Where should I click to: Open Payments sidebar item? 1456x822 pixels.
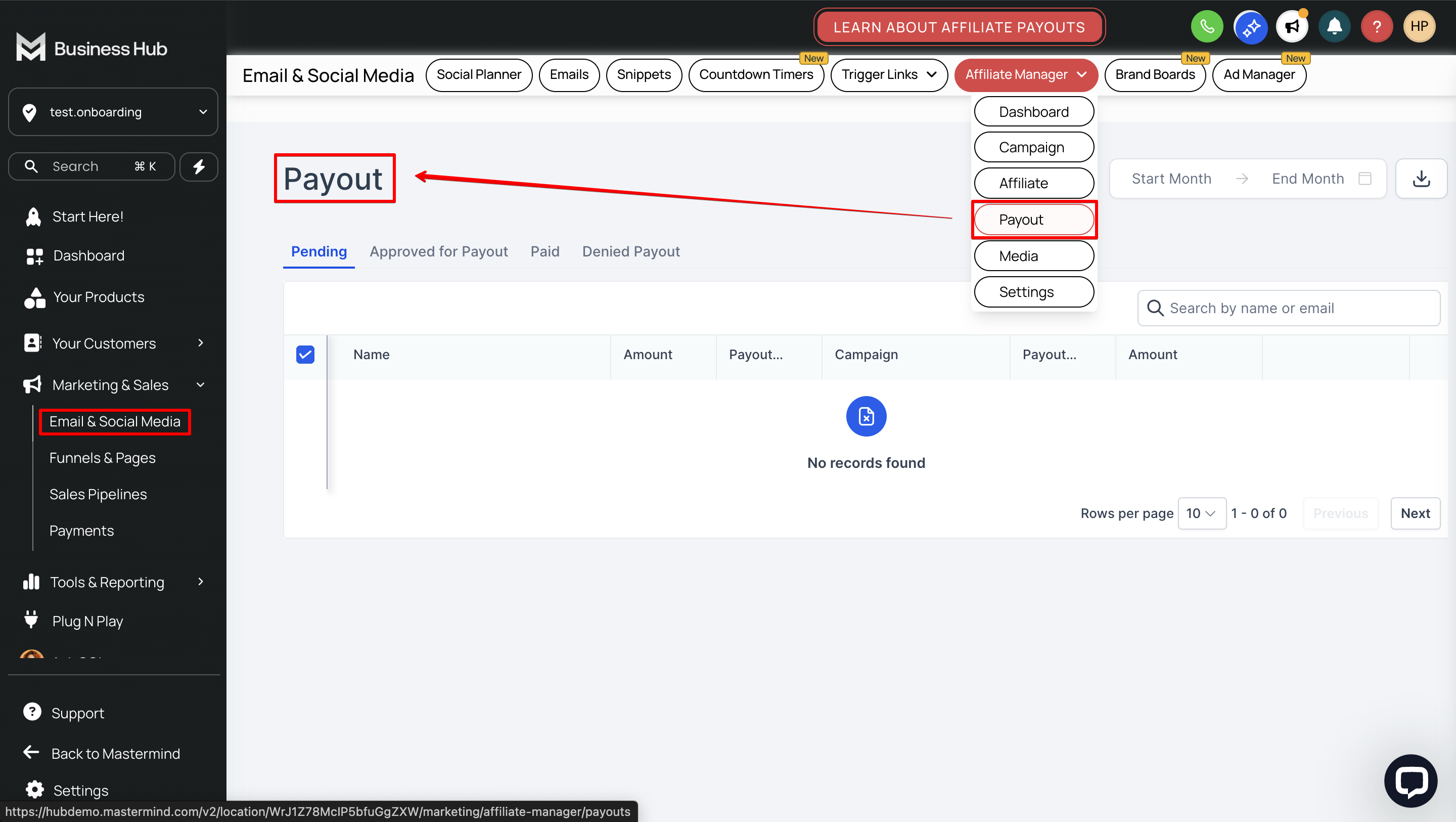81,531
